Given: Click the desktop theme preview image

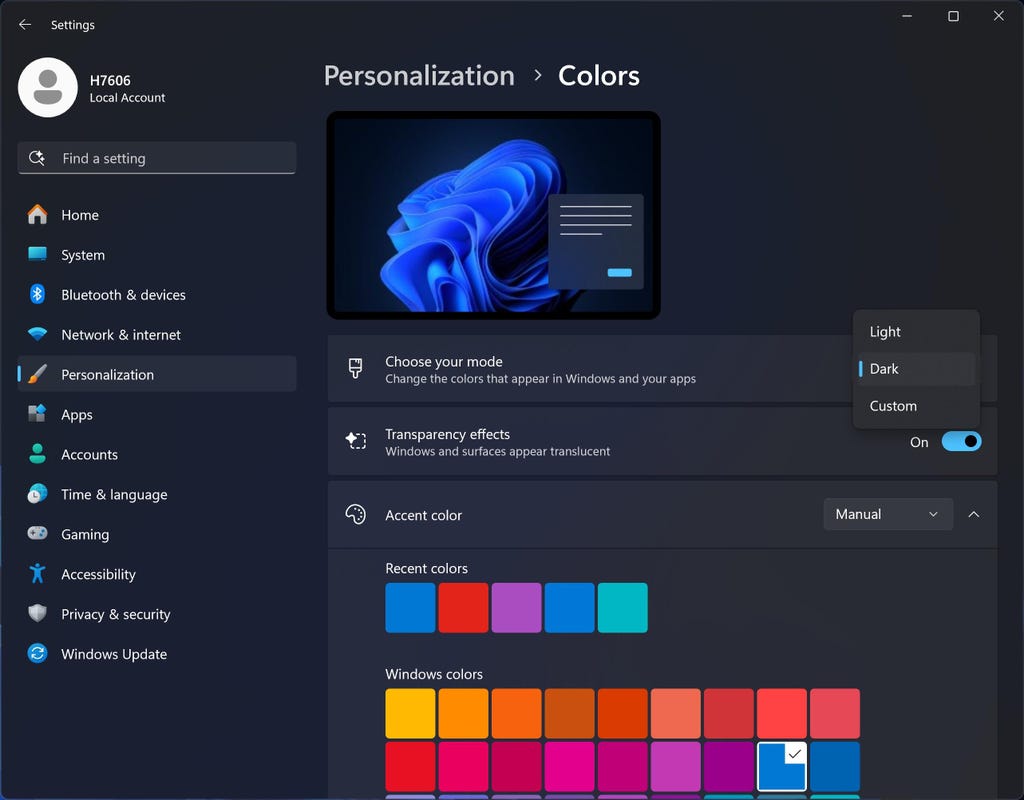Looking at the screenshot, I should point(494,215).
